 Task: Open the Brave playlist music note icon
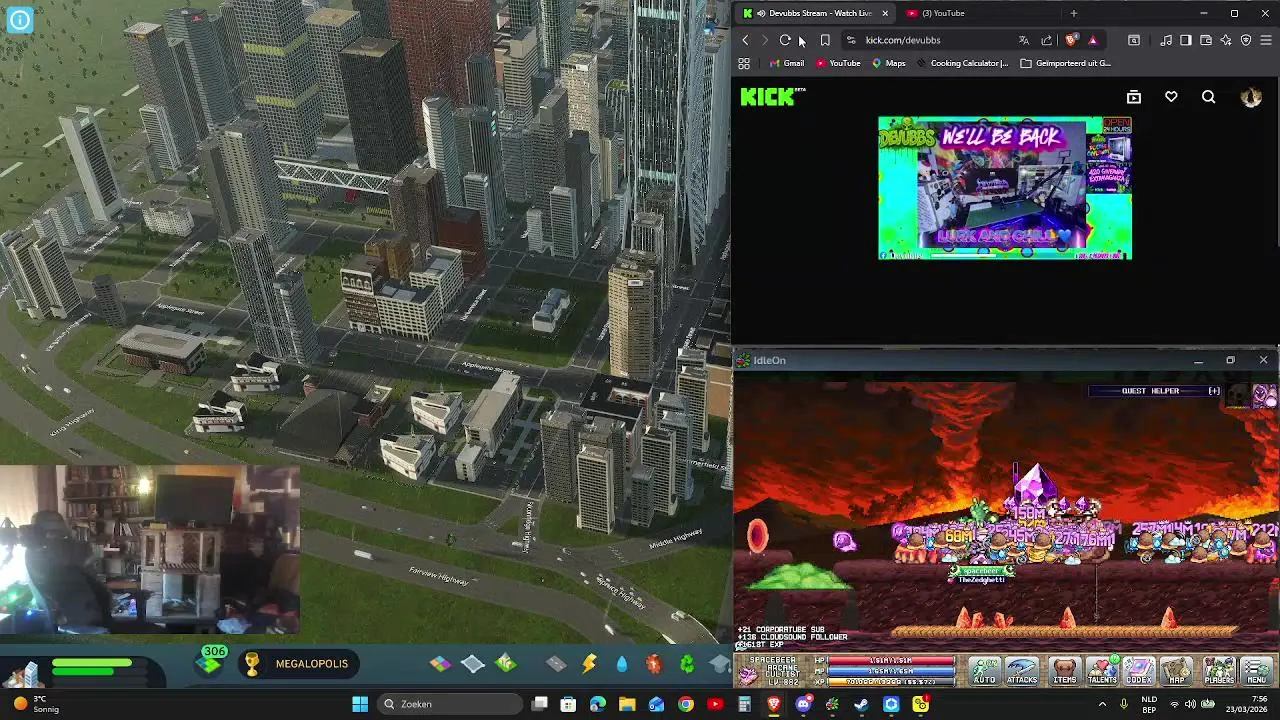tap(1166, 40)
